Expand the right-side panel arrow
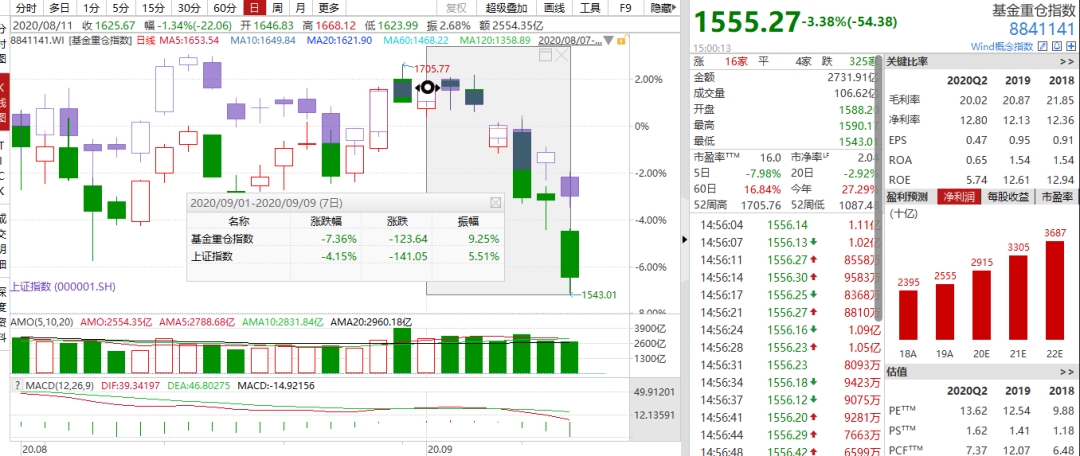This screenshot has width=1080, height=456. pyautogui.click(x=683, y=239)
